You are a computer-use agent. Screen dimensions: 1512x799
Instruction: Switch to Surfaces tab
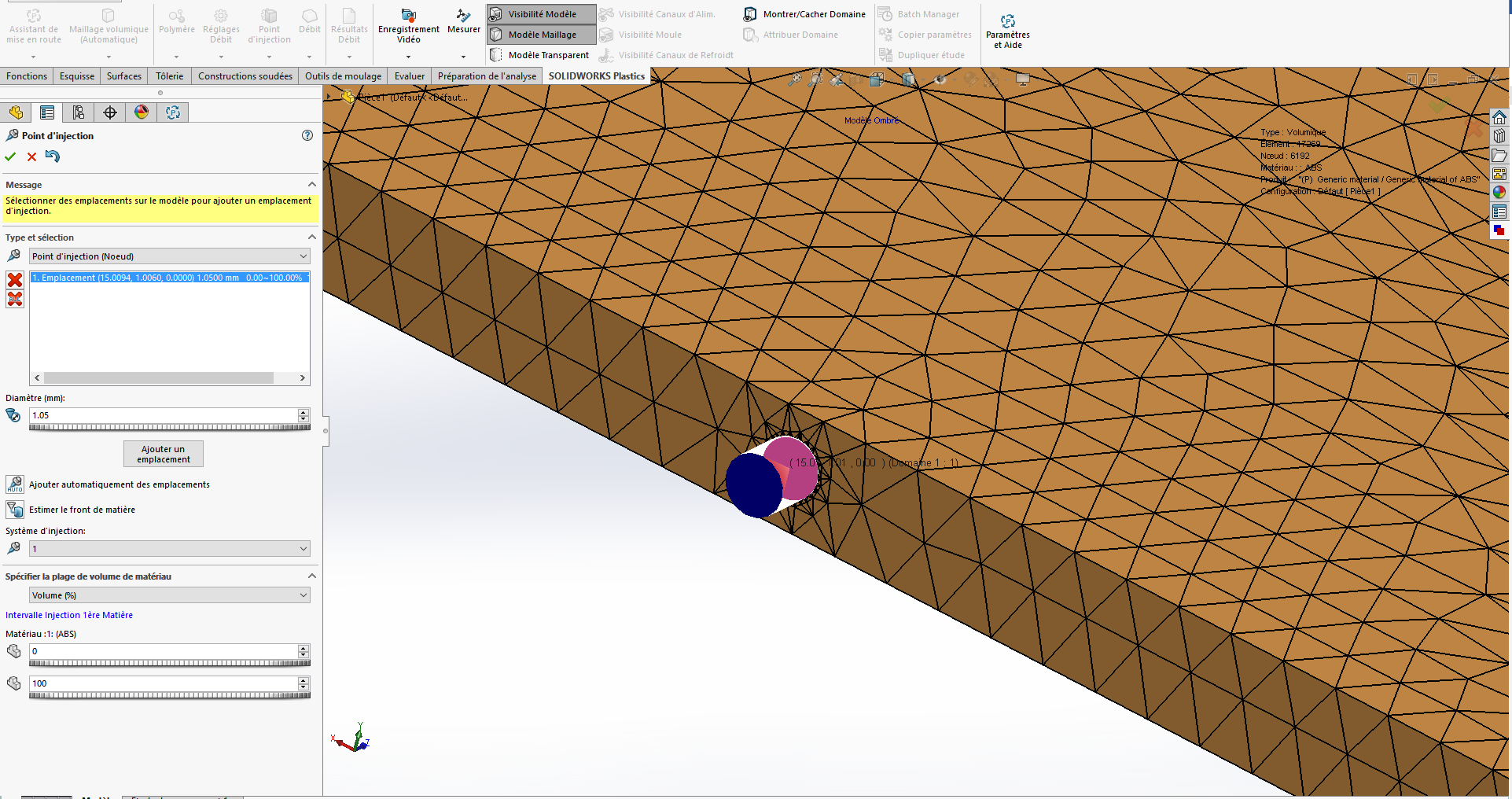click(x=124, y=76)
